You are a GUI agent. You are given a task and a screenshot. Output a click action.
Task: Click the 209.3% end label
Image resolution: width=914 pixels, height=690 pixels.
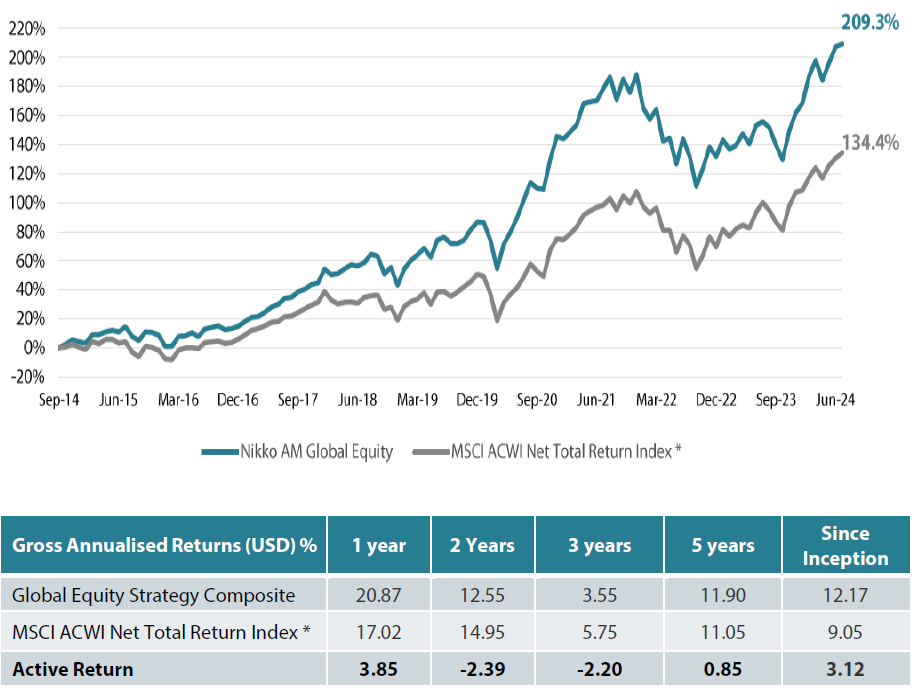[870, 22]
